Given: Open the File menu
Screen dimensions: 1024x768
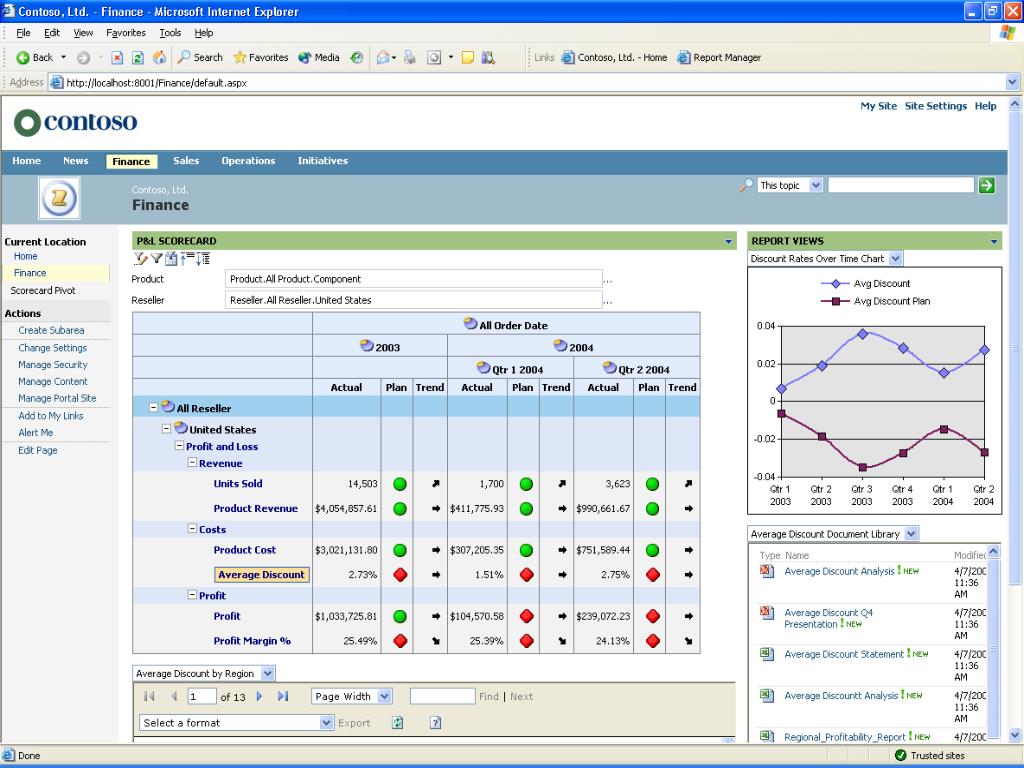Looking at the screenshot, I should [23, 33].
